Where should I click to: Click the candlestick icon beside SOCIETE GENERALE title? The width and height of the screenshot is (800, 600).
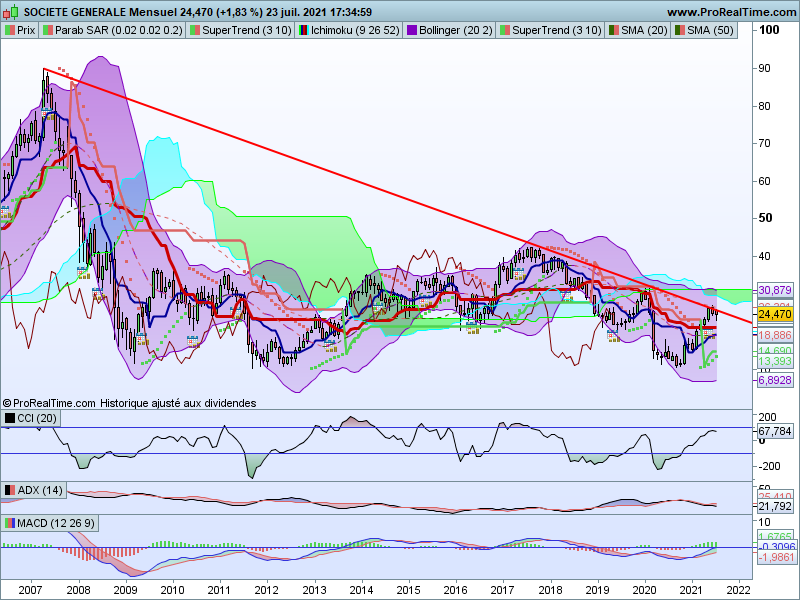point(11,12)
